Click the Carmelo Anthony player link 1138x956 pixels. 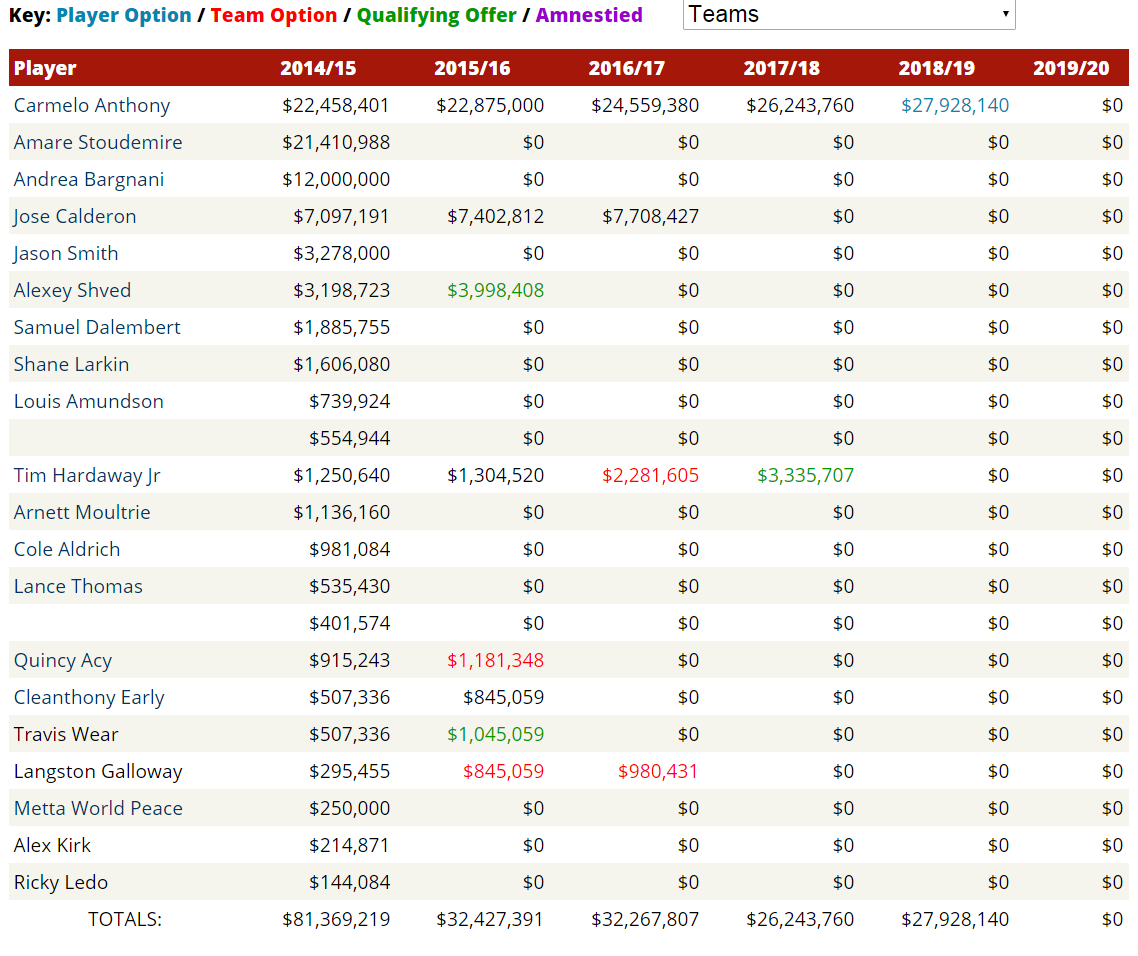point(92,106)
